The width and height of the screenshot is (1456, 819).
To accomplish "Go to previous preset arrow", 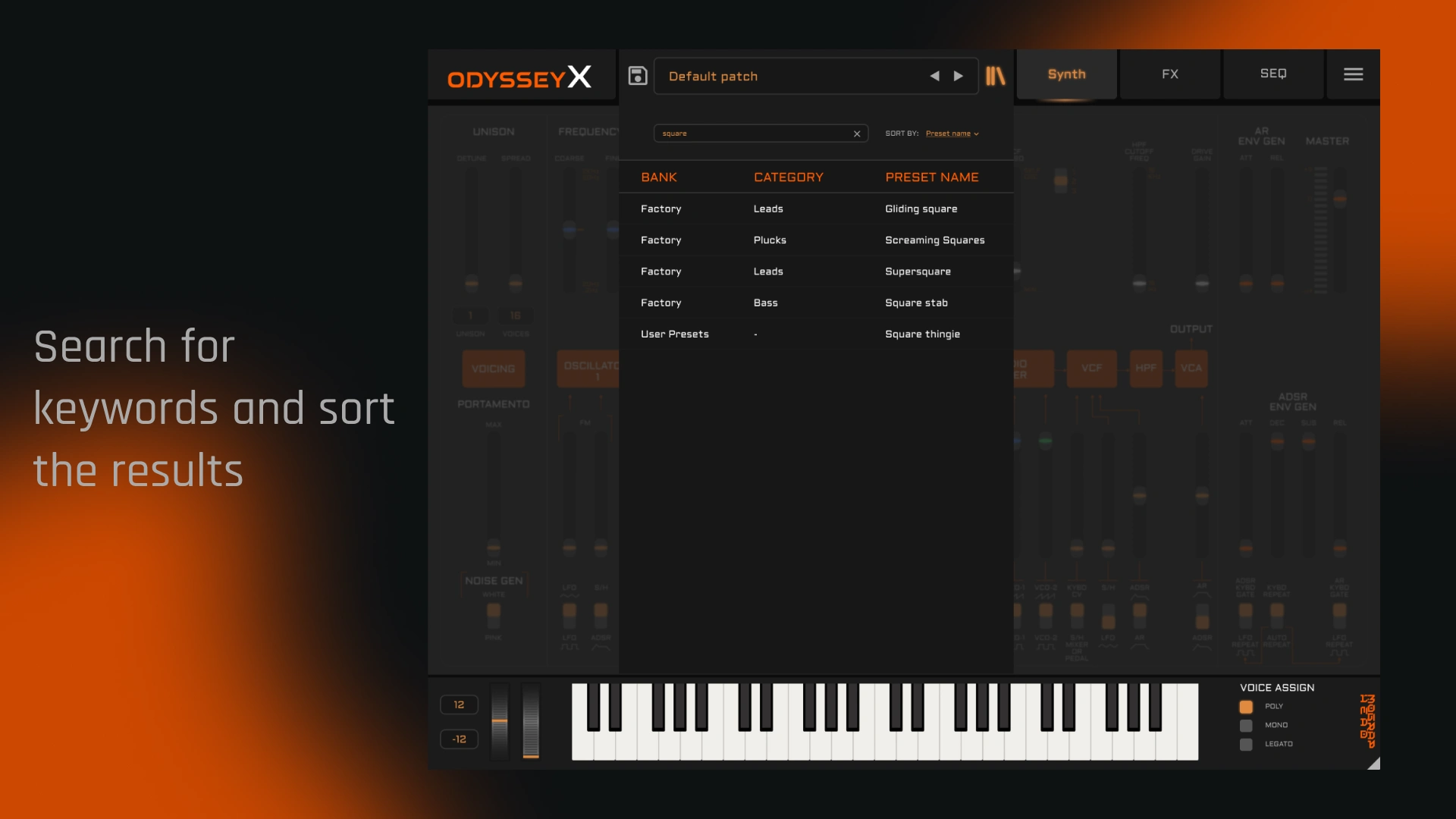I will point(934,76).
